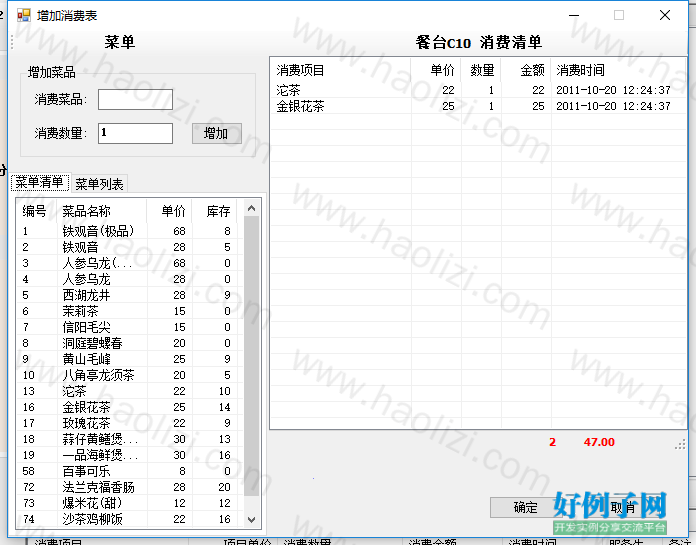Click the menu list scroll down arrow

click(x=251, y=519)
